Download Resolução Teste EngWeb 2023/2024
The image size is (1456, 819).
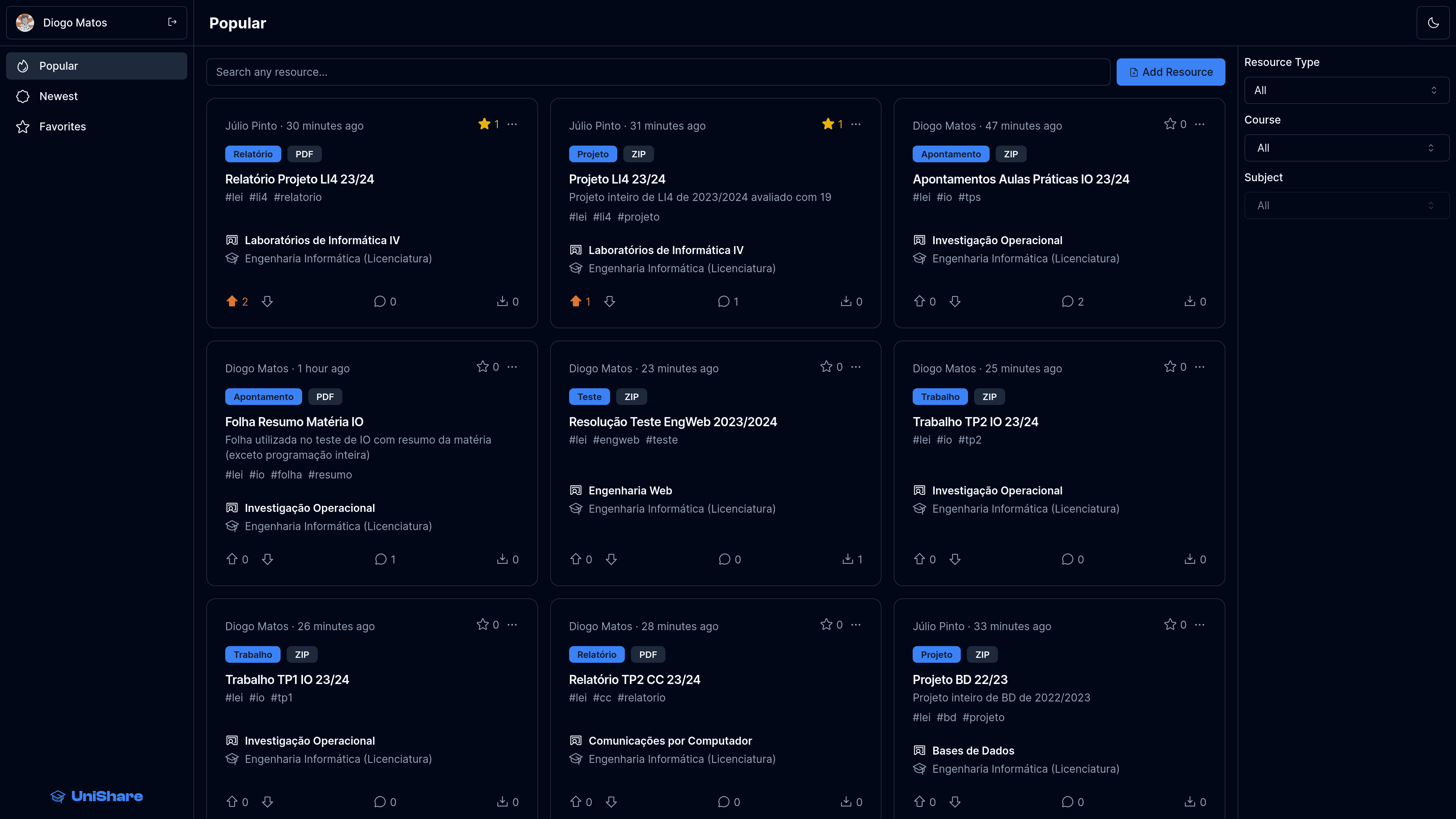click(x=852, y=559)
